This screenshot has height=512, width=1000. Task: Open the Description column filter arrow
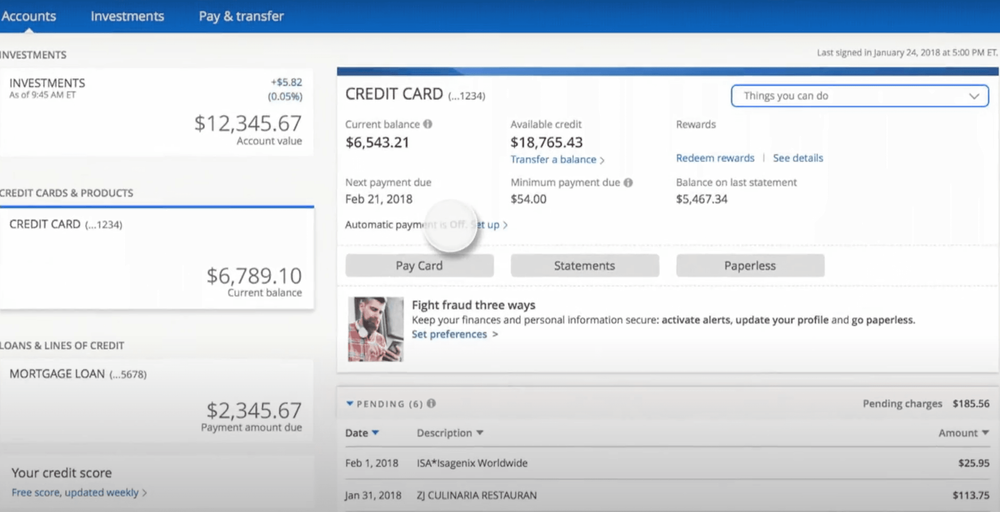point(480,433)
